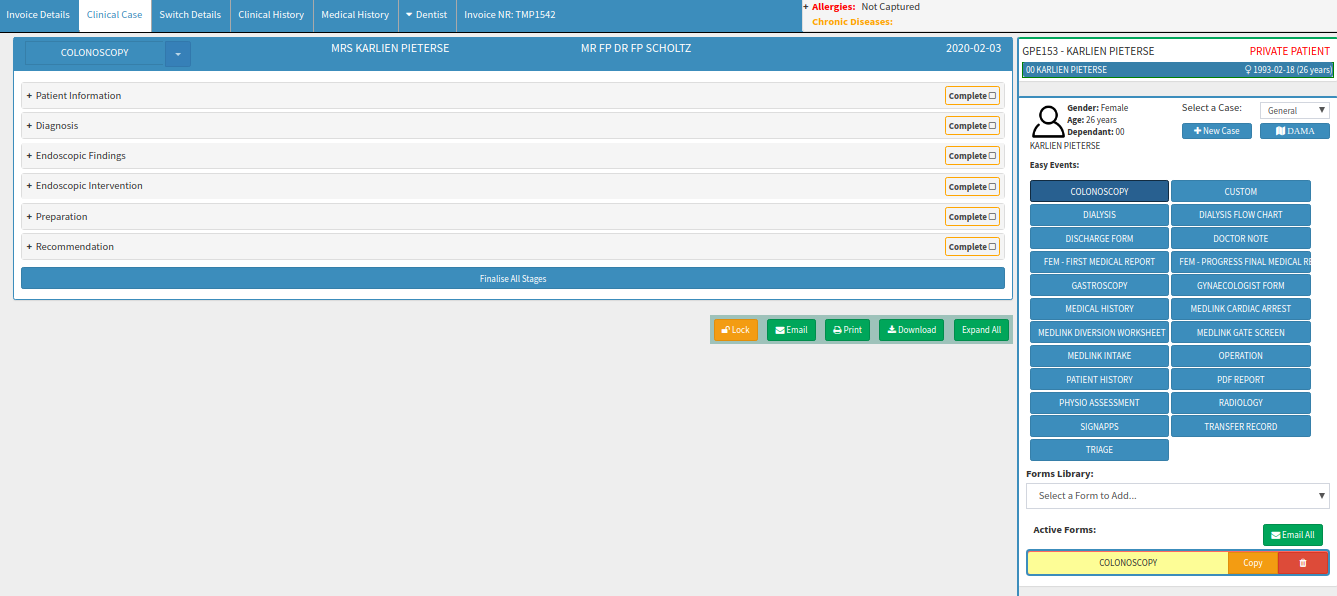Click the New Case button

pyautogui.click(x=1216, y=131)
